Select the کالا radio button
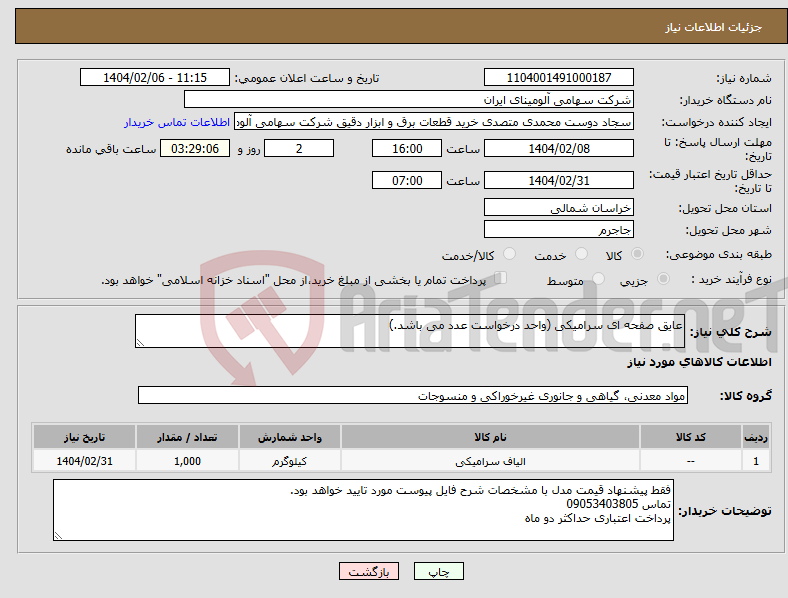 [x=637, y=254]
